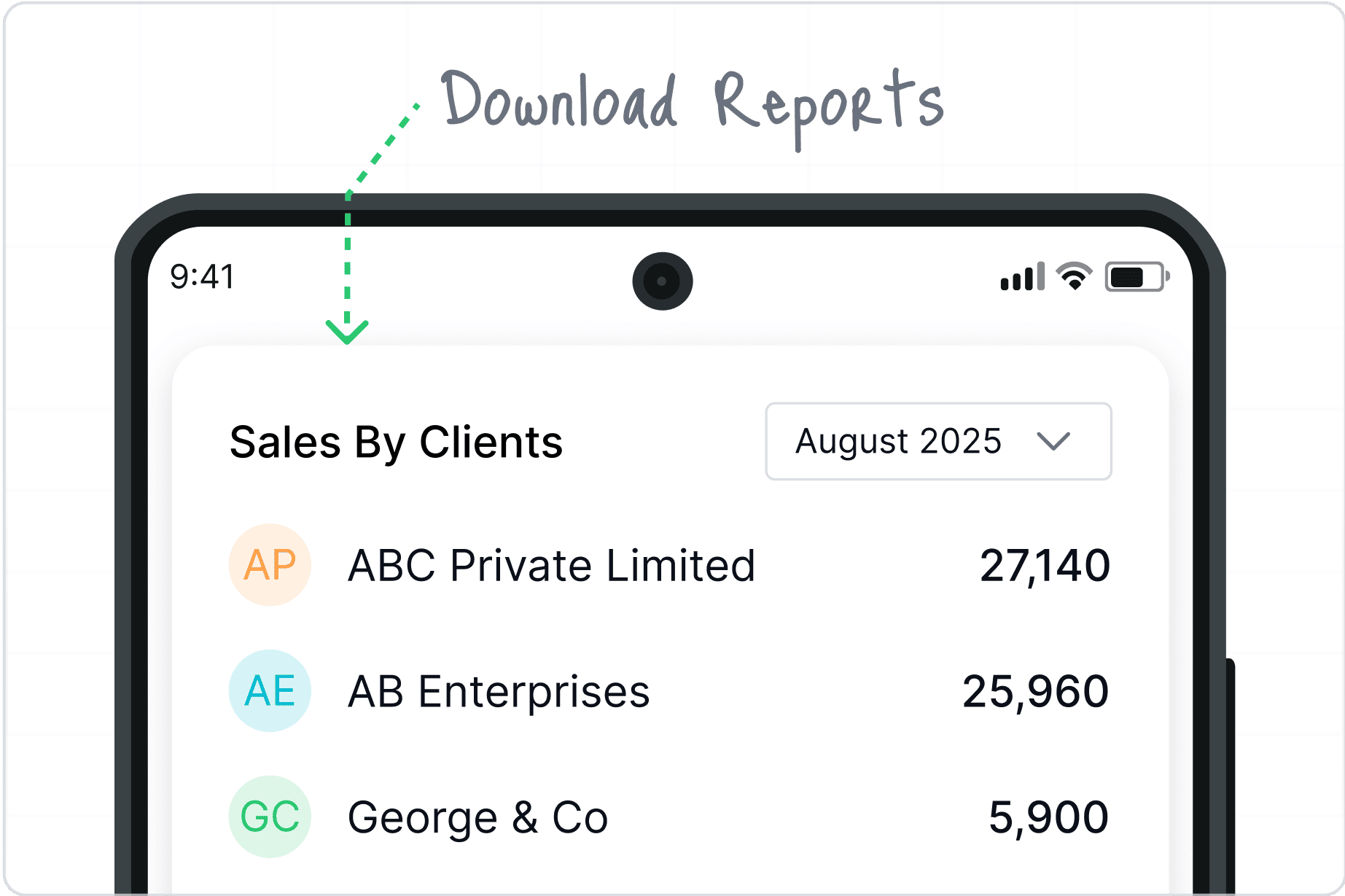Tap the 9:41 clock in status bar

[203, 277]
